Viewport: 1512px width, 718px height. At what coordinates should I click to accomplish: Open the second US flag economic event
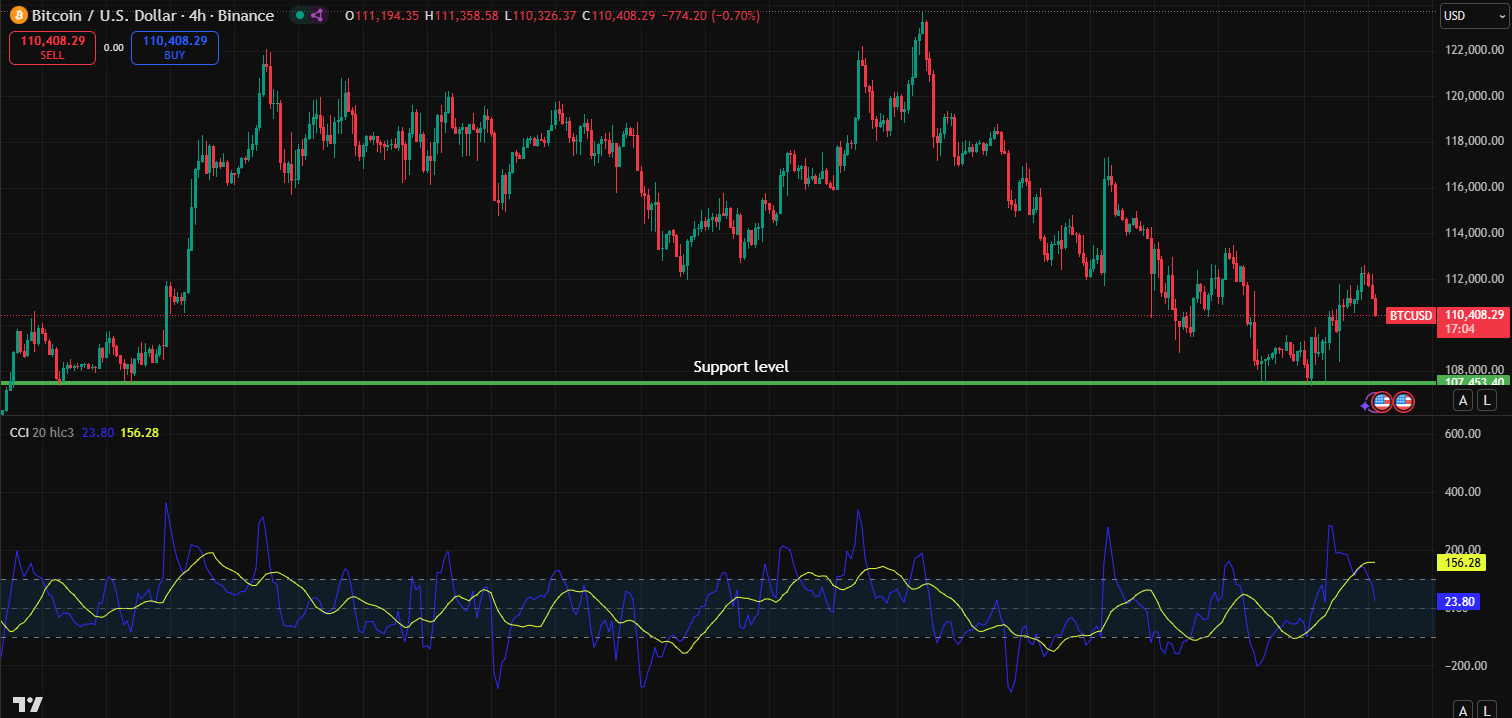coord(1403,402)
